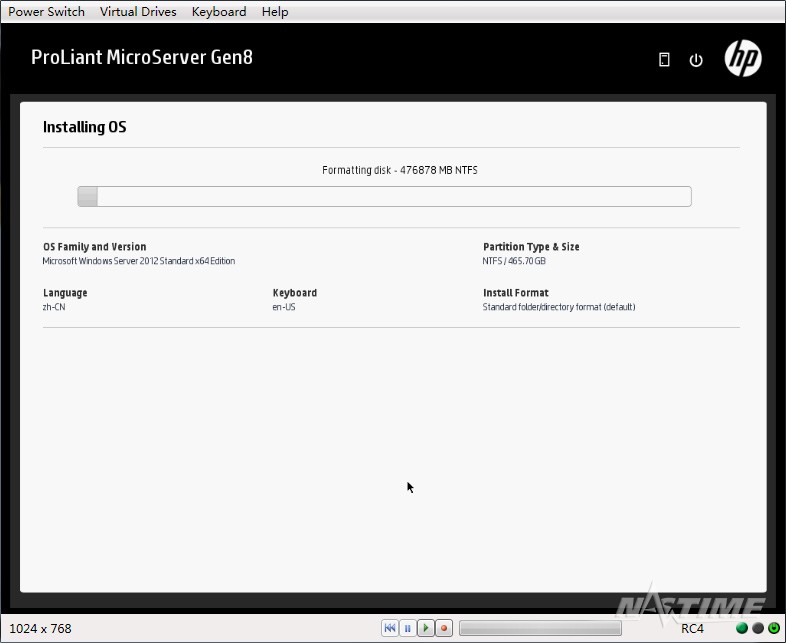Click the first green status indicator
Viewport: 786px width, 643px height.
(742, 628)
